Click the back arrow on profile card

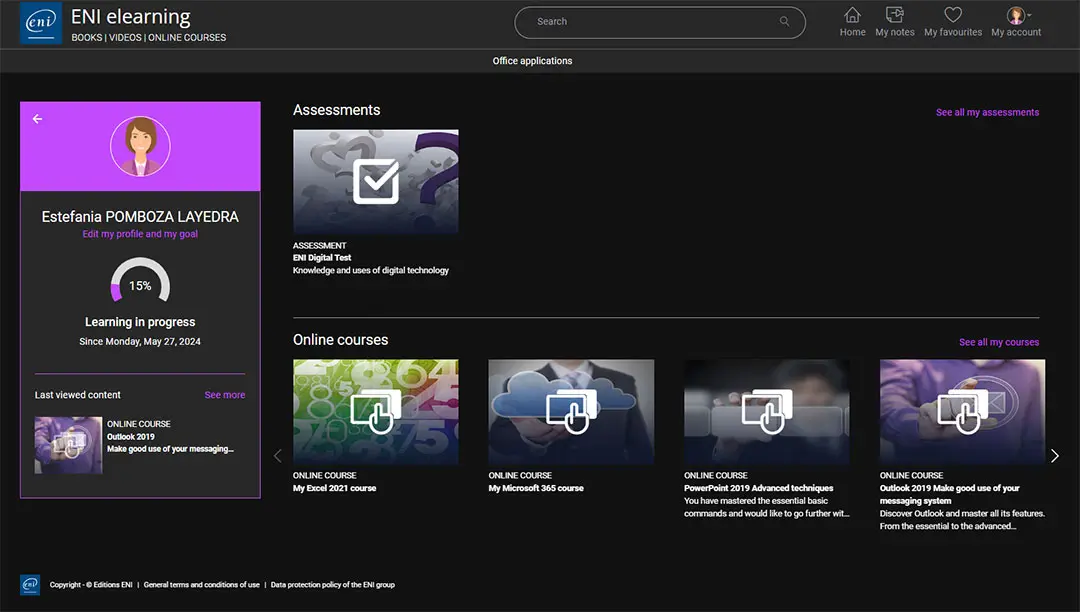pos(38,119)
